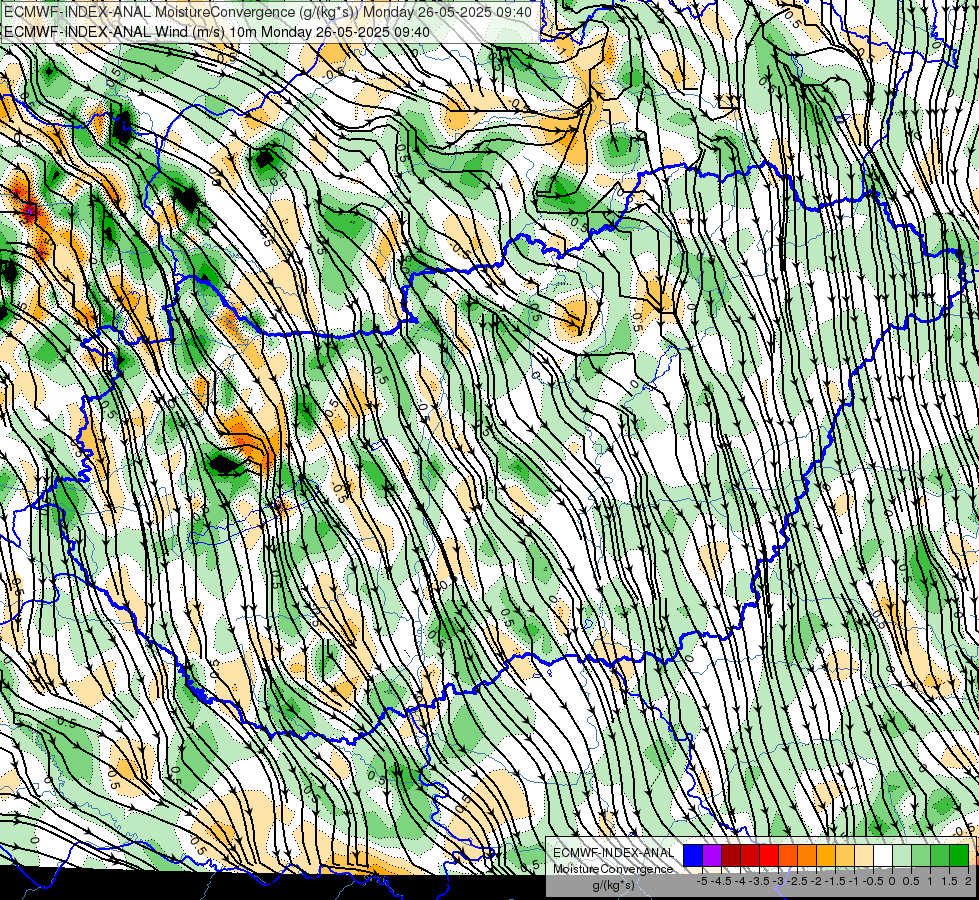Click the MoistureConvergence title line at top
The height and width of the screenshot is (900, 979).
pyautogui.click(x=268, y=12)
